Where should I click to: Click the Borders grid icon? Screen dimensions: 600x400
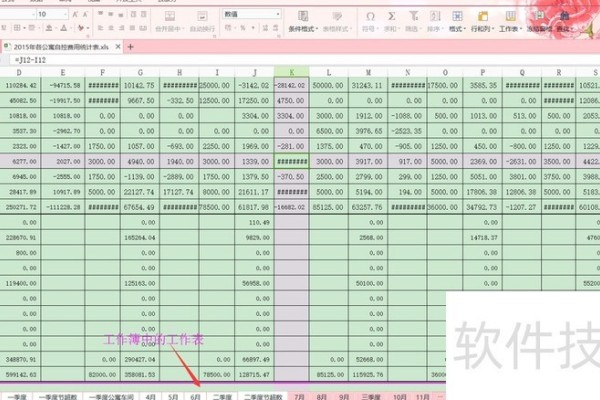click(x=17, y=28)
